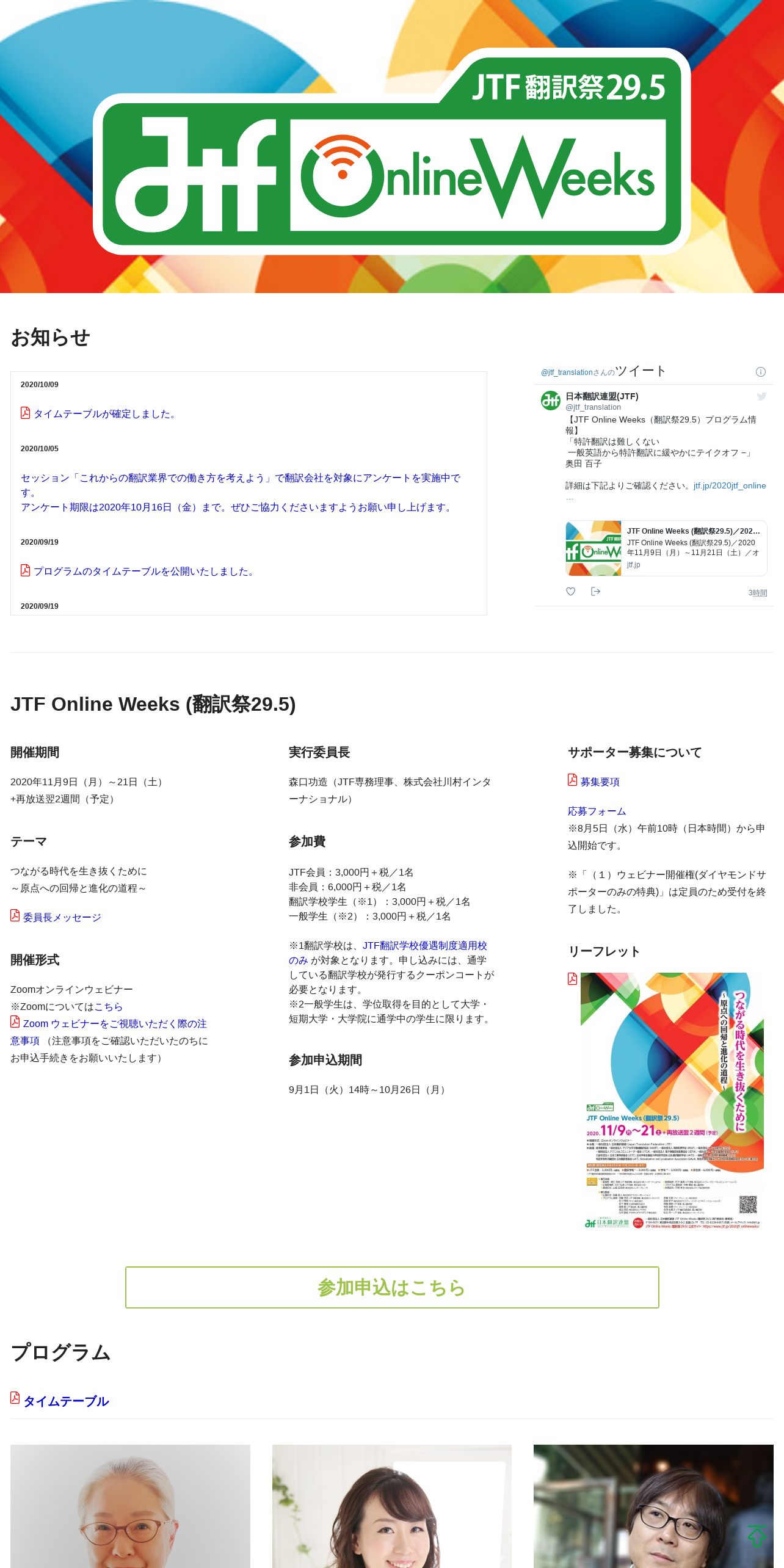784x1568 pixels.
Task: Click PDF icon beside タイムテーブル under プログラム
Action: pyautogui.click(x=15, y=1398)
